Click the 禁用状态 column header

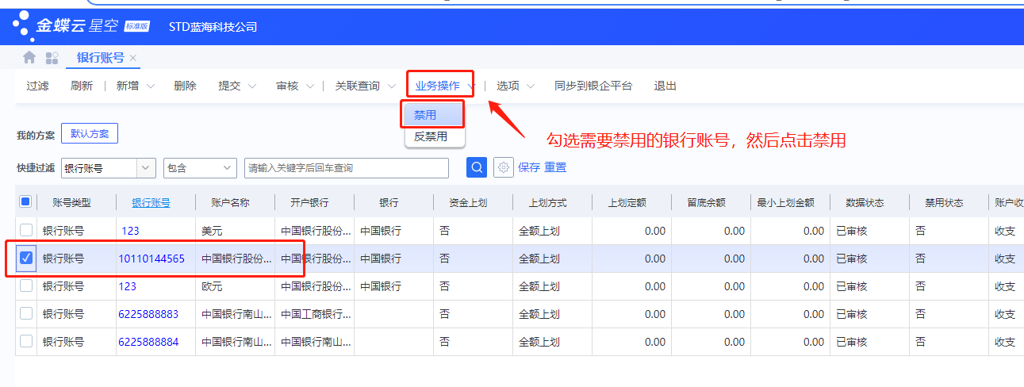[x=944, y=203]
